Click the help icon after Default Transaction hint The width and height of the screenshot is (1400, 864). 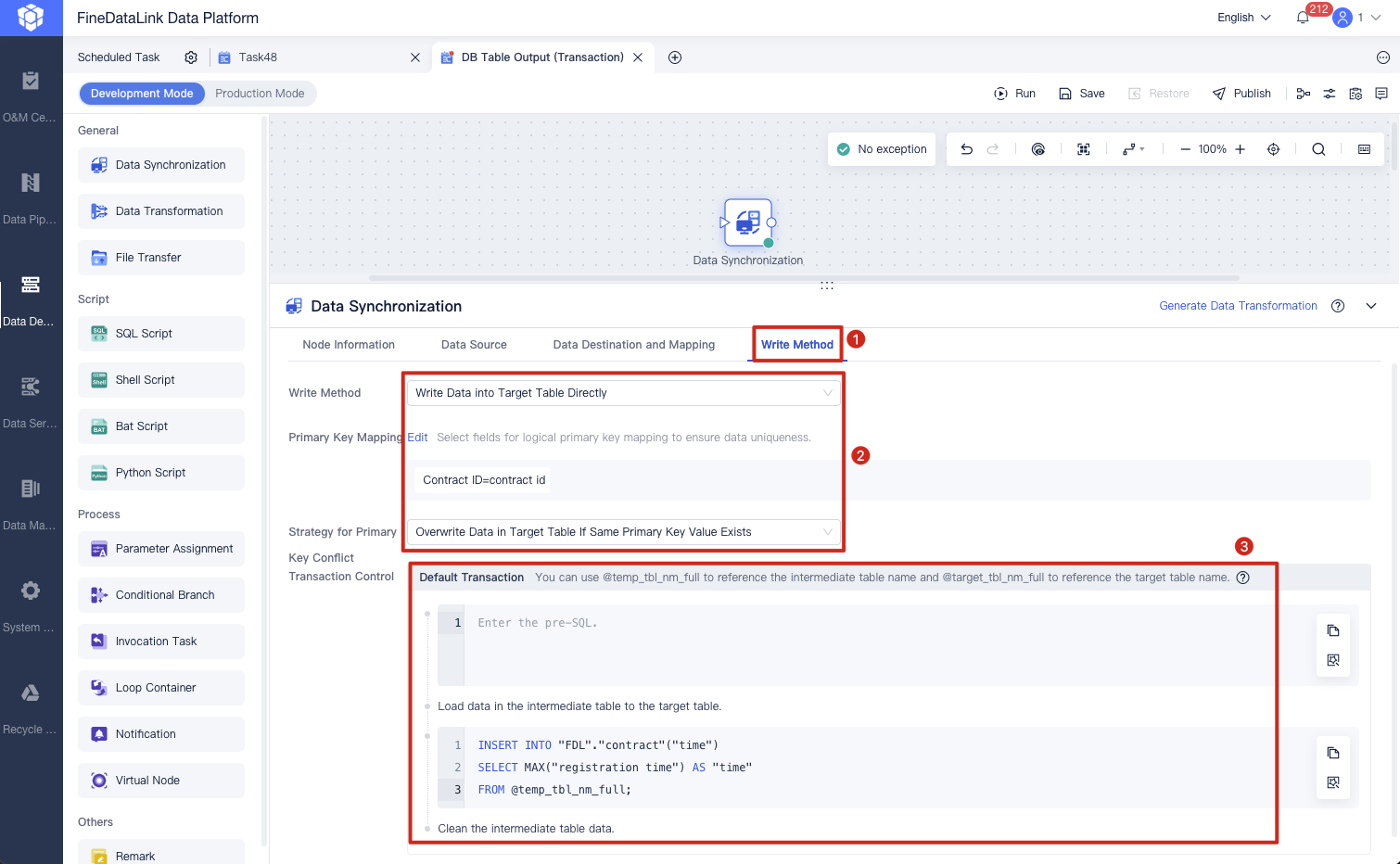[x=1243, y=578]
